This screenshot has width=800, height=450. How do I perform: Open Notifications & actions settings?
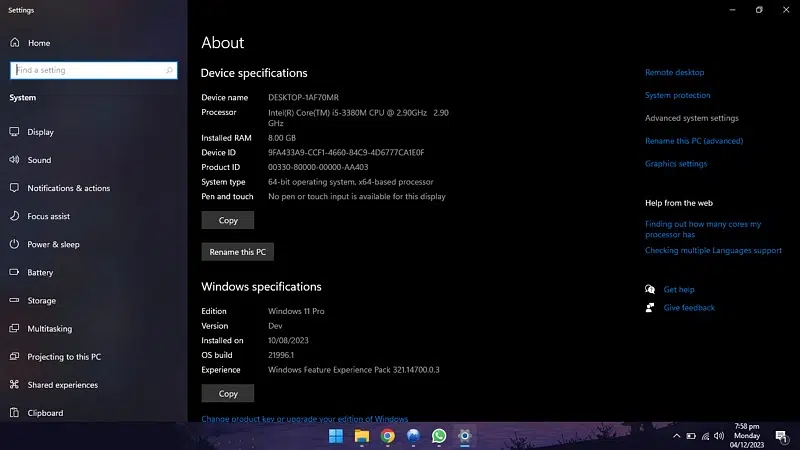coord(68,188)
